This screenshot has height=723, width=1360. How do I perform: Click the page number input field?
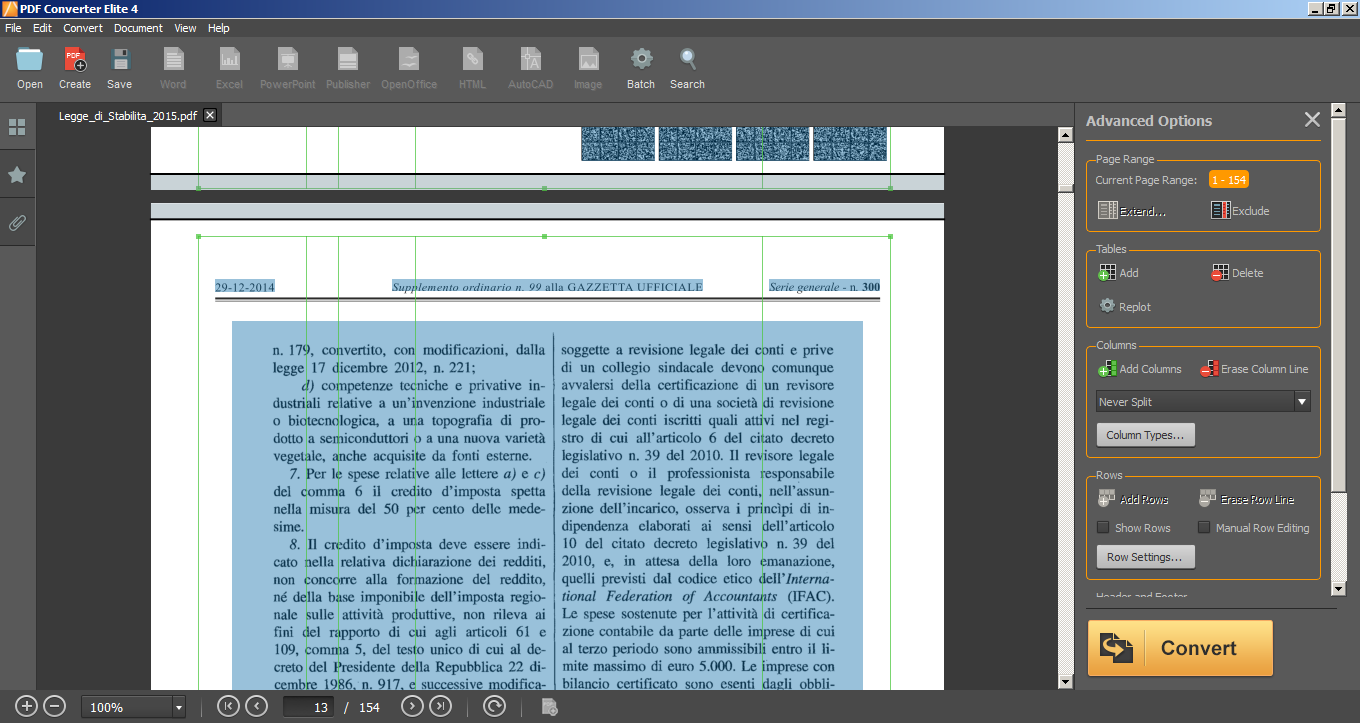click(x=308, y=707)
